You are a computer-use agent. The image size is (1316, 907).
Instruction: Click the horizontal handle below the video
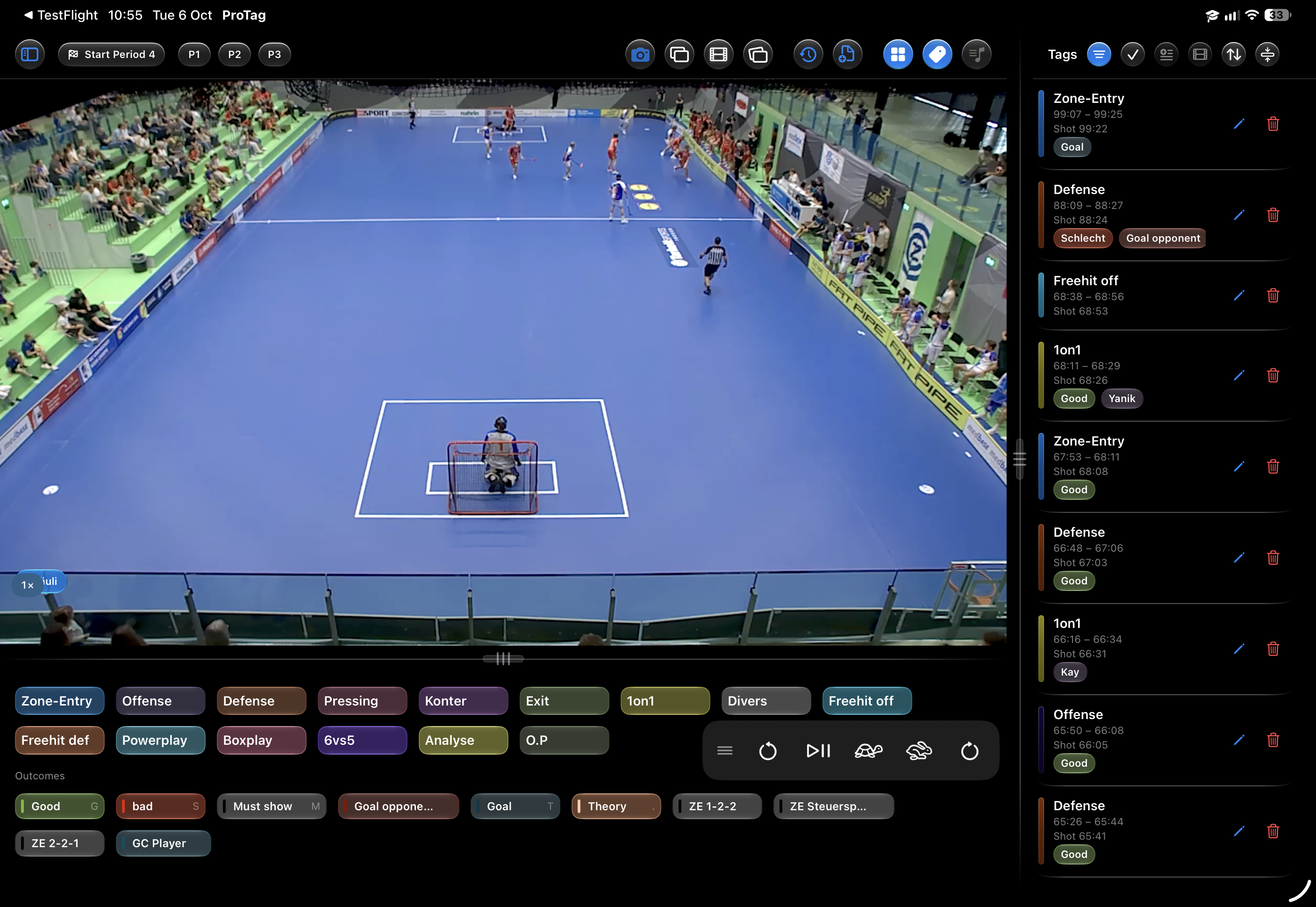(x=503, y=659)
